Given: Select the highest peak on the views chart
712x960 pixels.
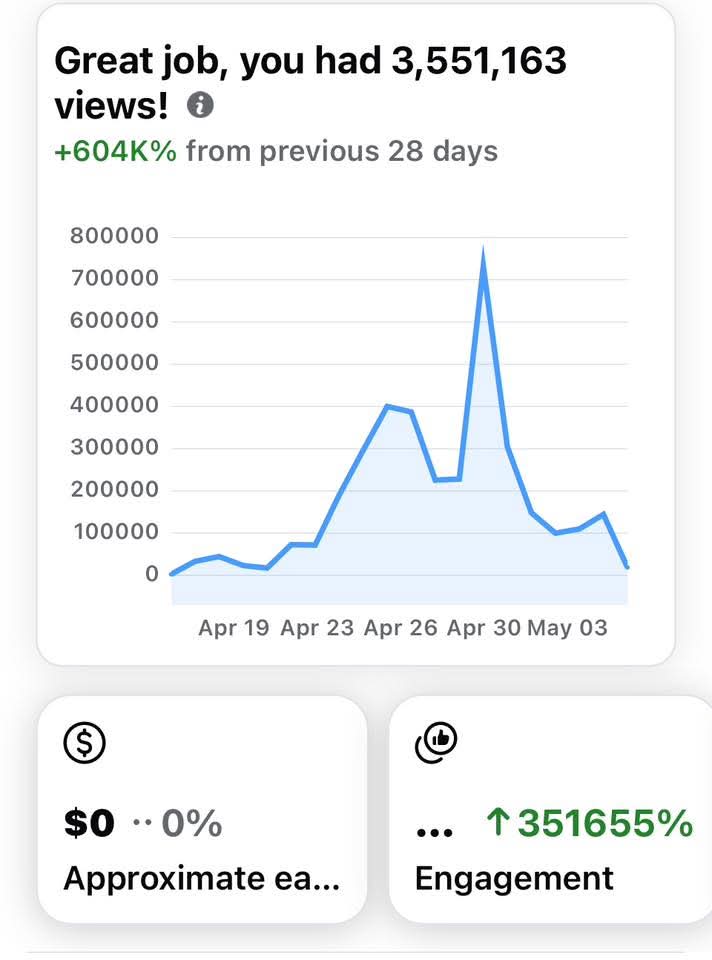Looking at the screenshot, I should (x=483, y=256).
